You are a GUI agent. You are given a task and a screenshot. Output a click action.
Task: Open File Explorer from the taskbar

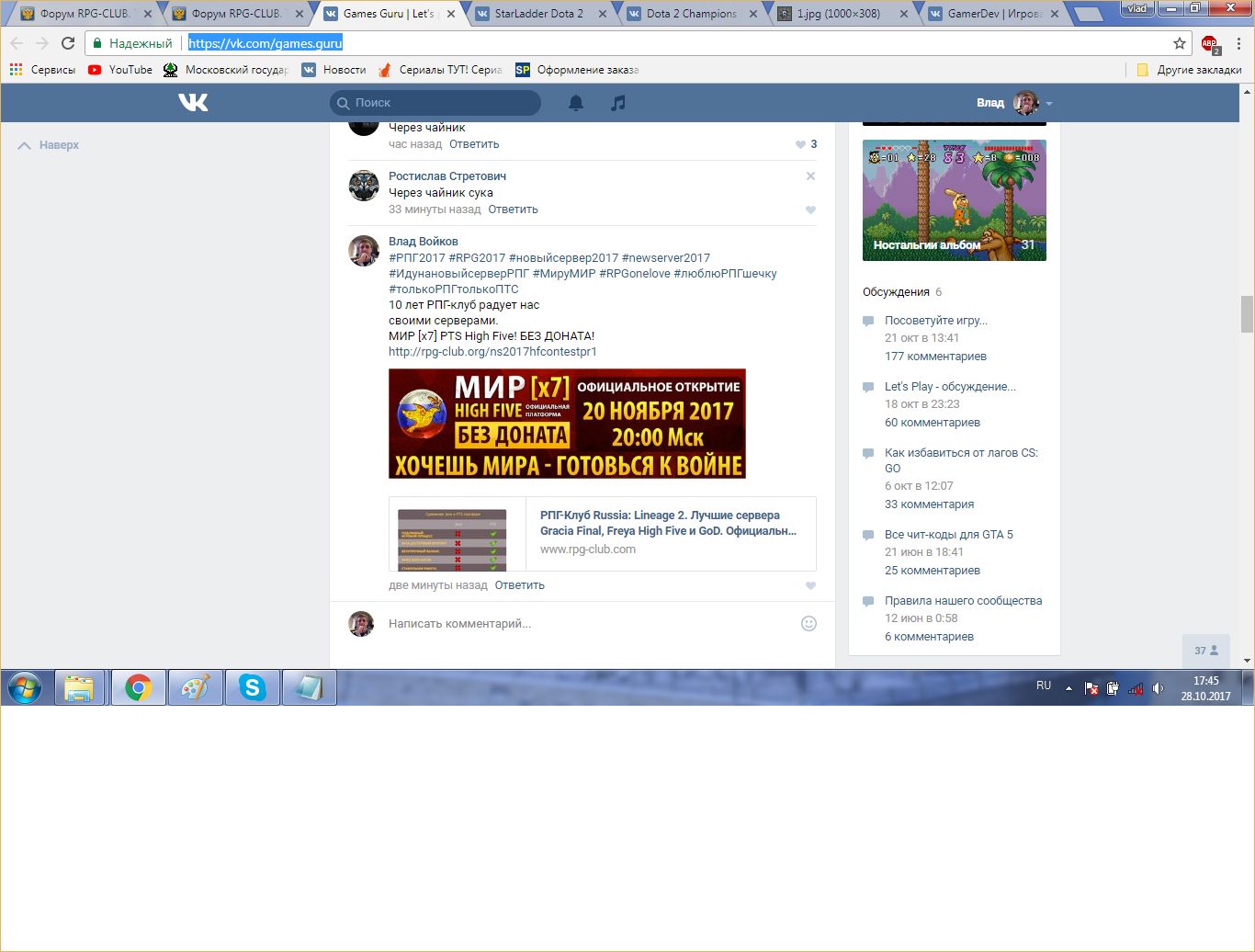(81, 687)
